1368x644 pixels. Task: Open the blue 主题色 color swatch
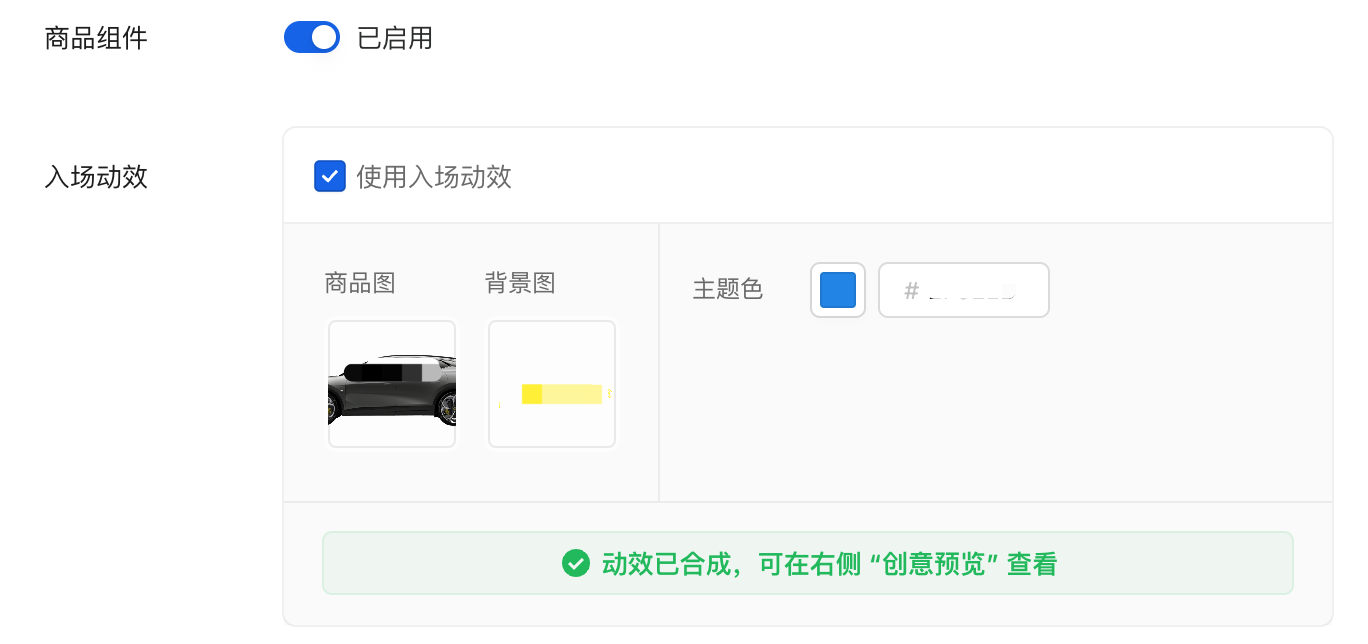pyautogui.click(x=838, y=290)
